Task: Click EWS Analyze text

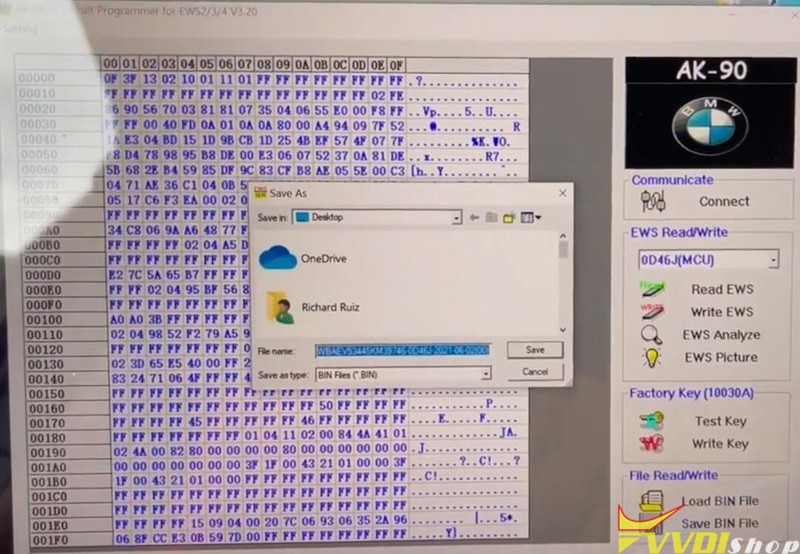Action: (x=721, y=335)
